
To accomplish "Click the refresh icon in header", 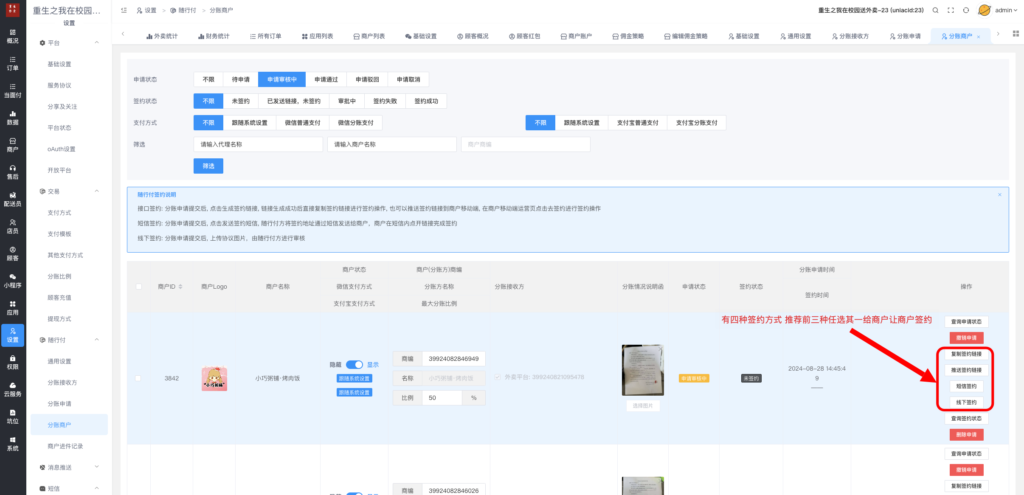I will point(966,10).
